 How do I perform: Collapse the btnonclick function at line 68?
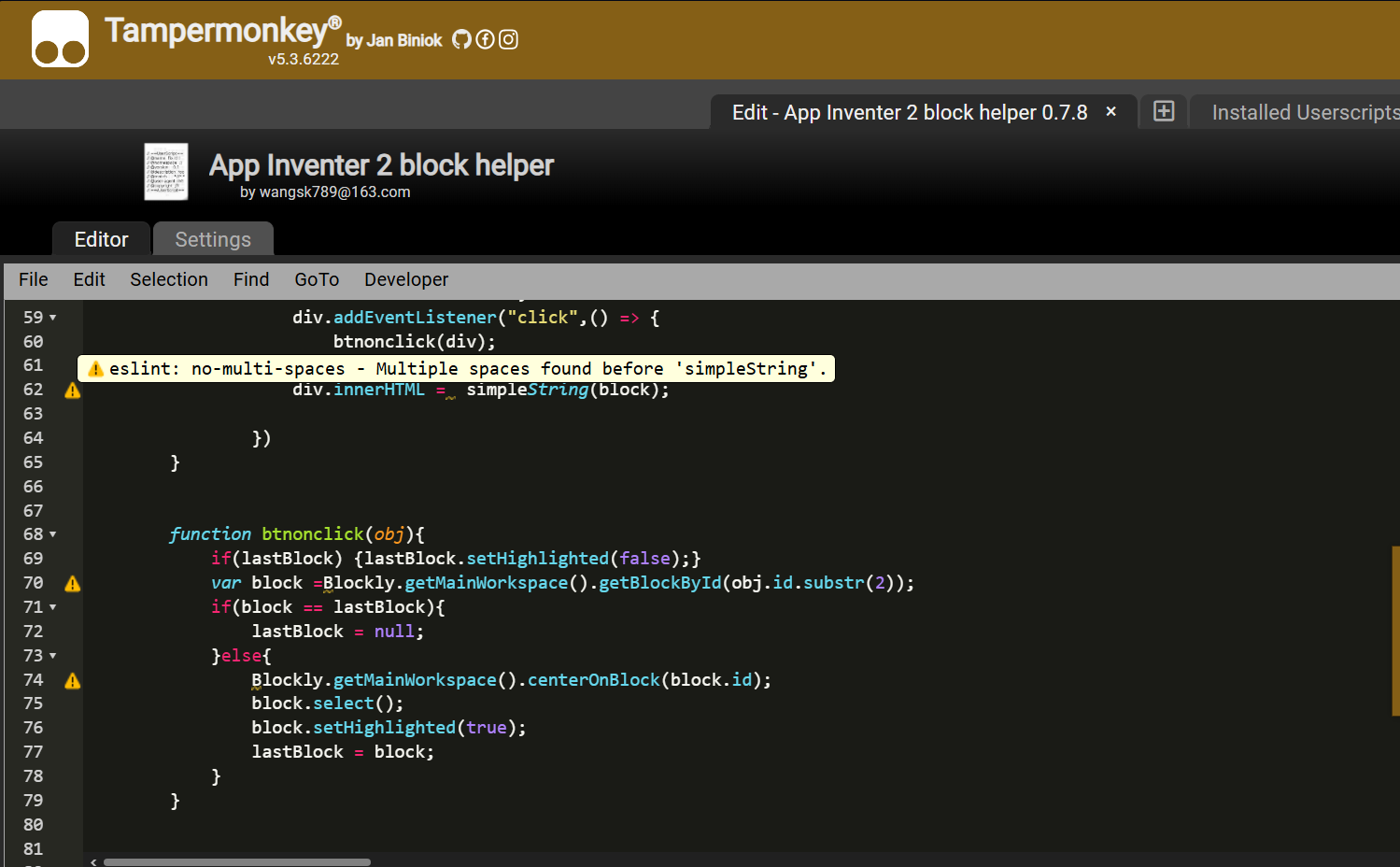tap(53, 534)
